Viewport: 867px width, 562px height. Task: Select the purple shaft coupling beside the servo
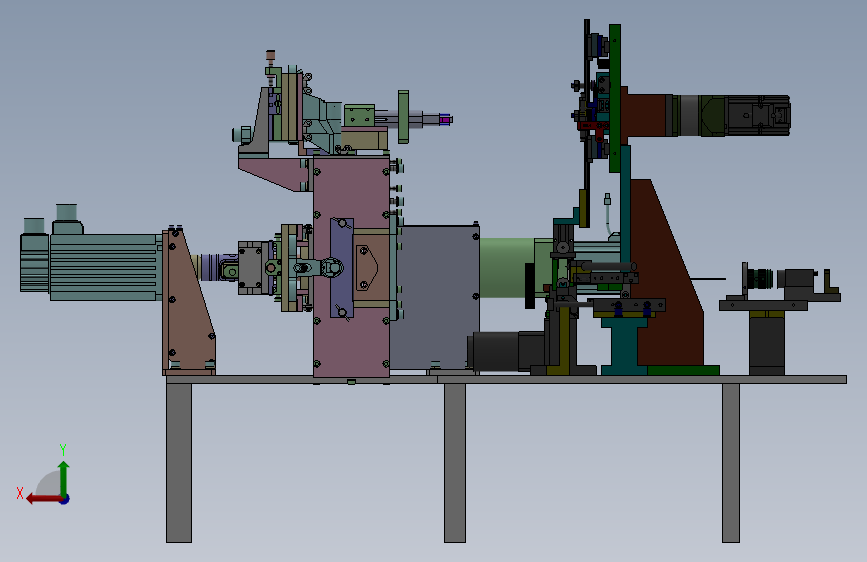click(211, 267)
